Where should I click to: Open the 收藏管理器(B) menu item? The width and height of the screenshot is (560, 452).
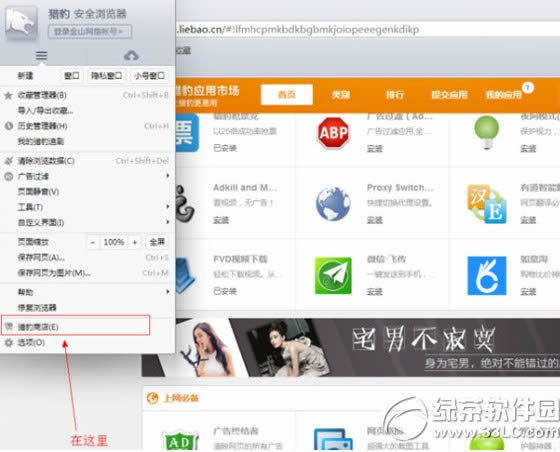[x=88, y=95]
